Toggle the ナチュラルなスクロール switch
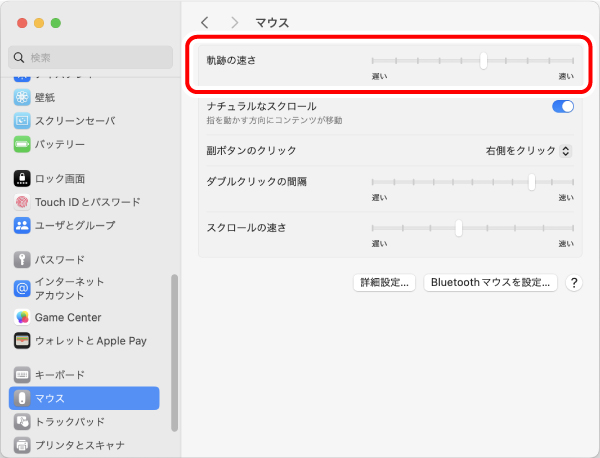Image resolution: width=600 pixels, height=458 pixels. (562, 106)
